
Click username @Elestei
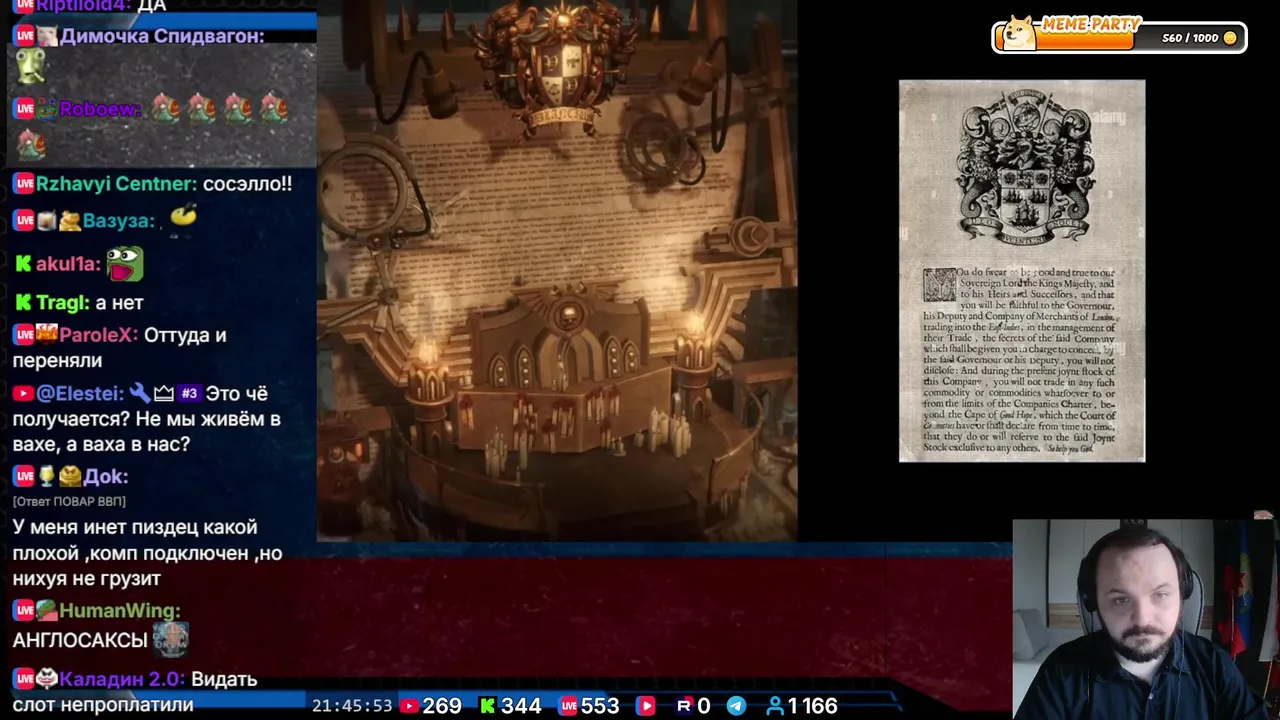(80, 393)
